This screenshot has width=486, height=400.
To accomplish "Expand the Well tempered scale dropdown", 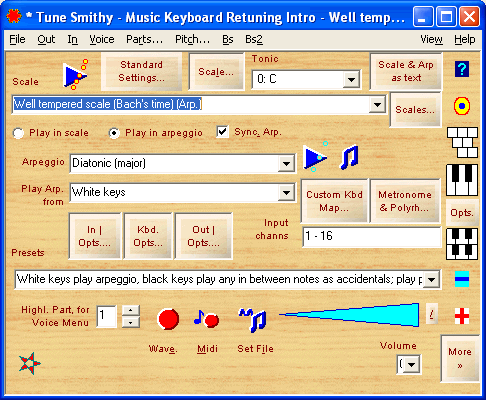I will click(377, 105).
